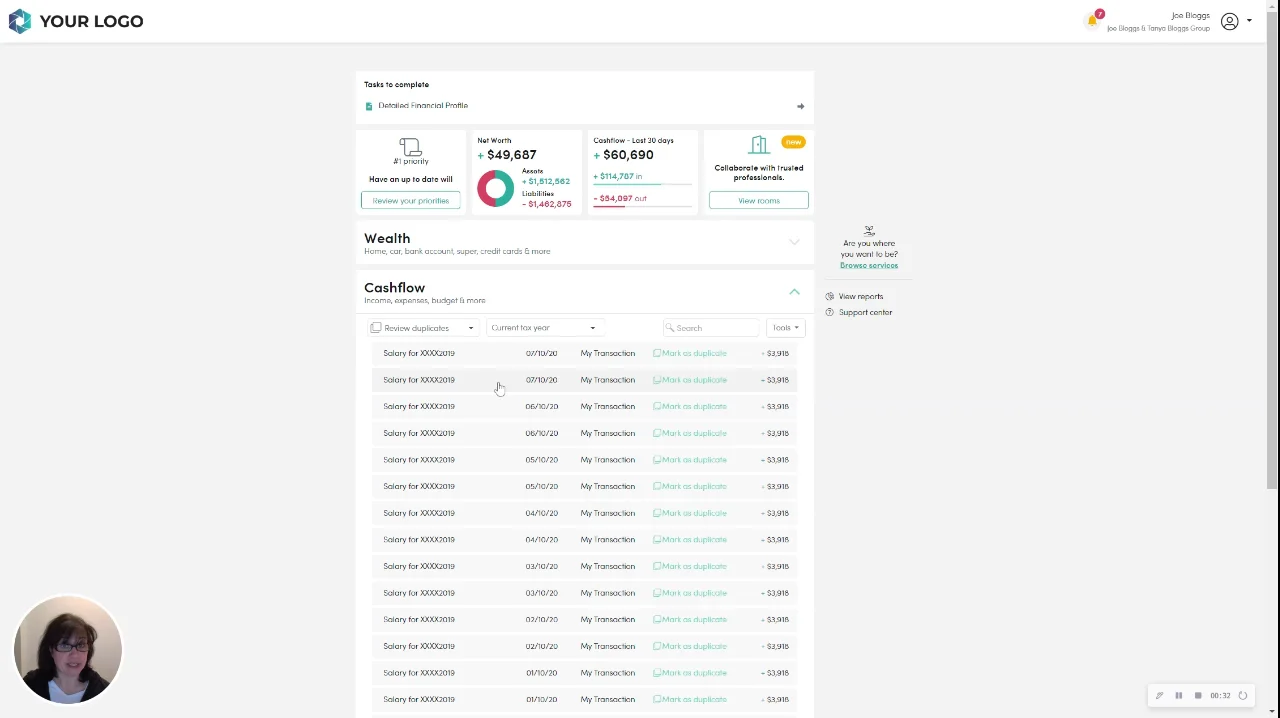Image resolution: width=1280 pixels, height=718 pixels.
Task: Pause the screen recording
Action: point(1178,696)
